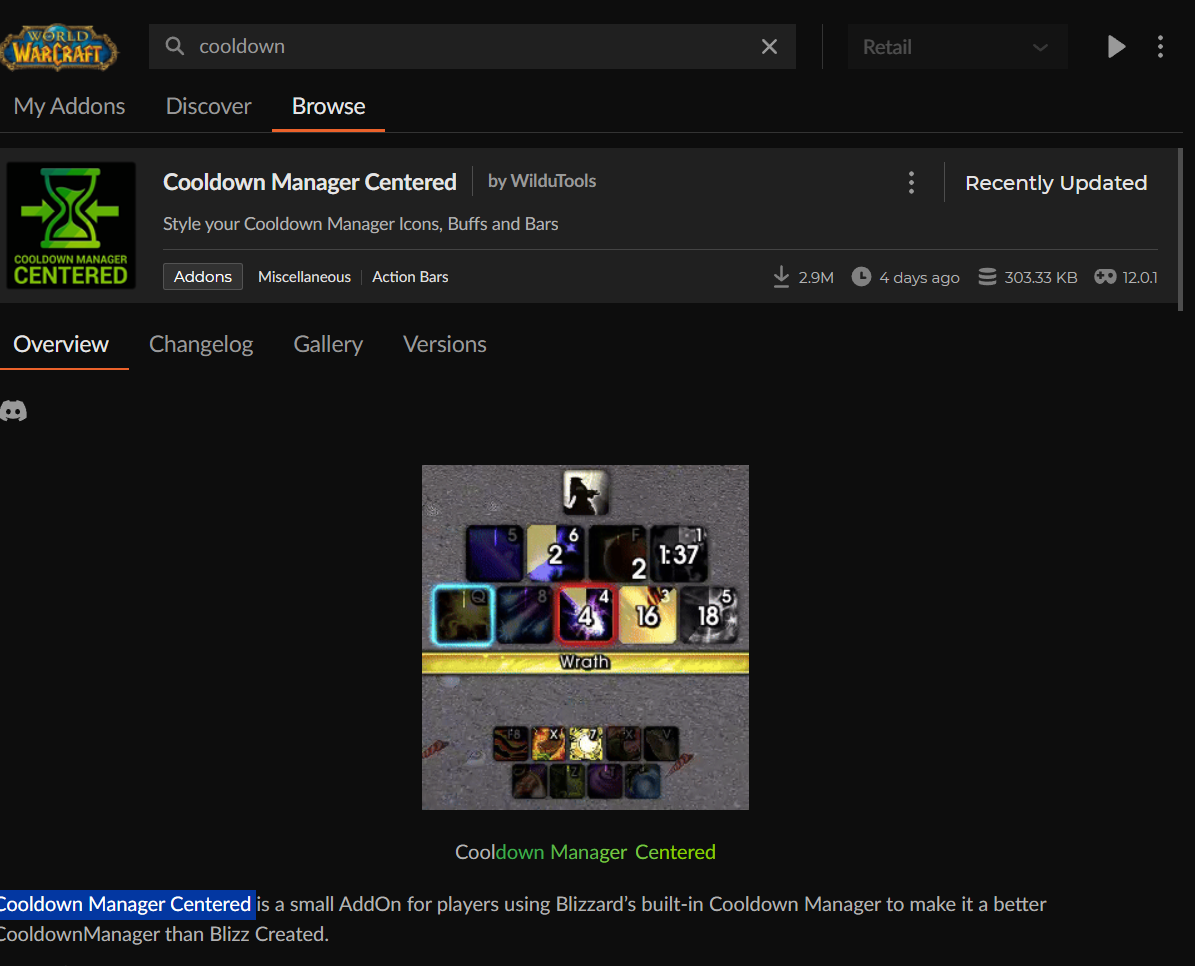This screenshot has width=1195, height=966.
Task: Click the vertical scrollbar on the right
Action: click(1181, 229)
